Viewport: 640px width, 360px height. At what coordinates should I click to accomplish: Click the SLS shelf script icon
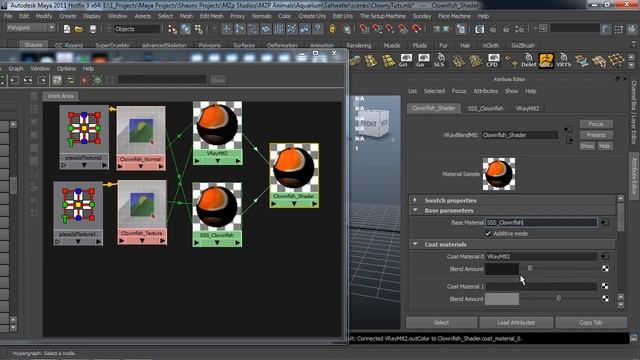(x=440, y=61)
